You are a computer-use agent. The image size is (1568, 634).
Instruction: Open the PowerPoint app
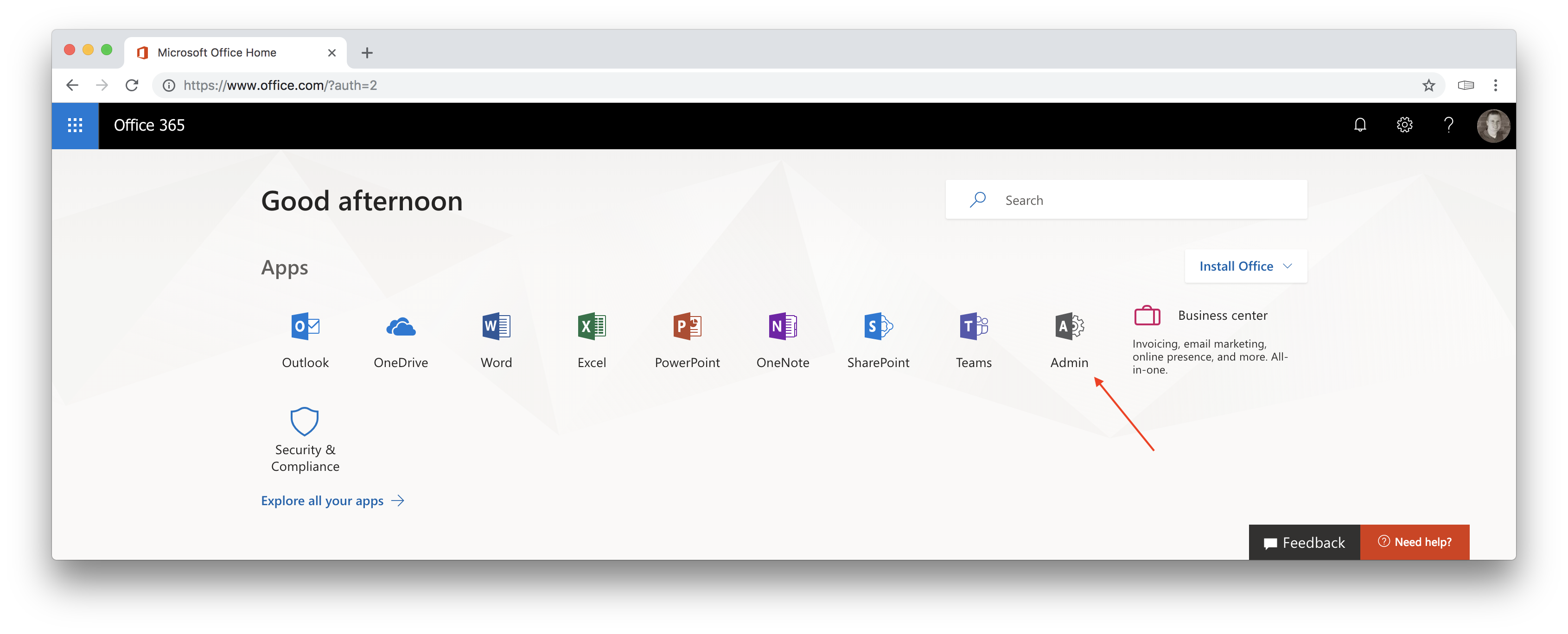click(687, 340)
